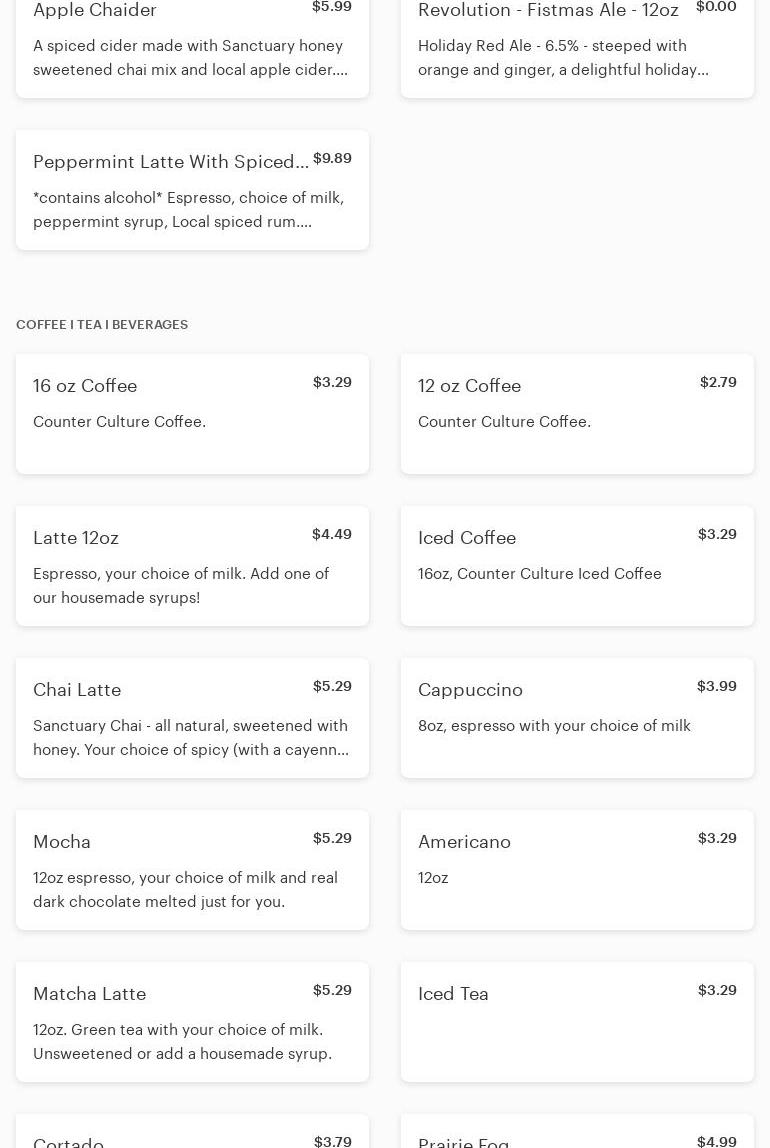The image size is (770, 1148).
Task: Click the Iced Tea $3.29 price
Action: [716, 990]
